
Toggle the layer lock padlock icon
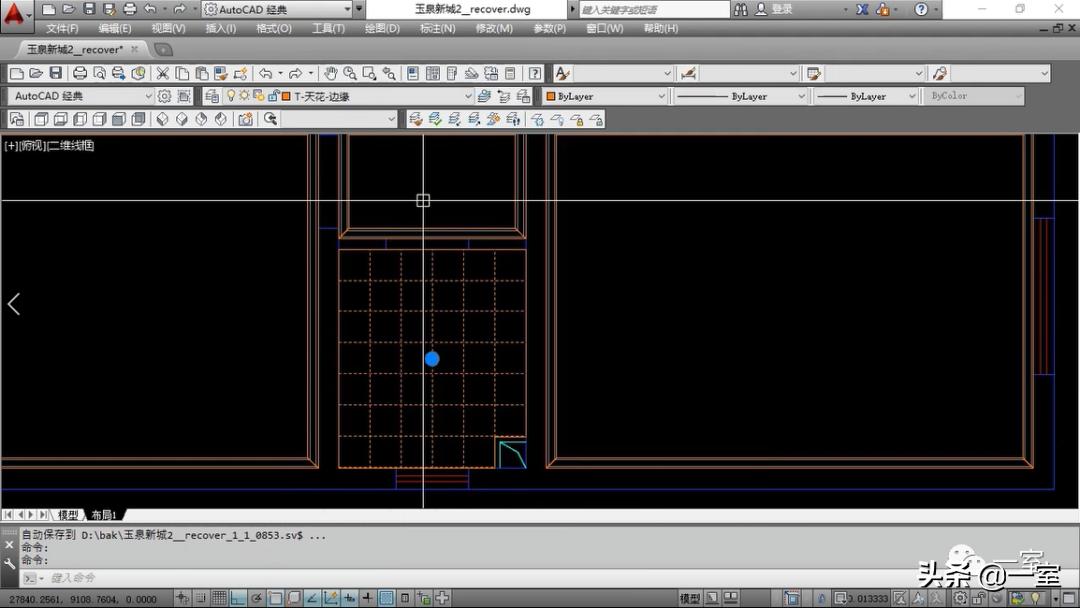pyautogui.click(x=272, y=96)
